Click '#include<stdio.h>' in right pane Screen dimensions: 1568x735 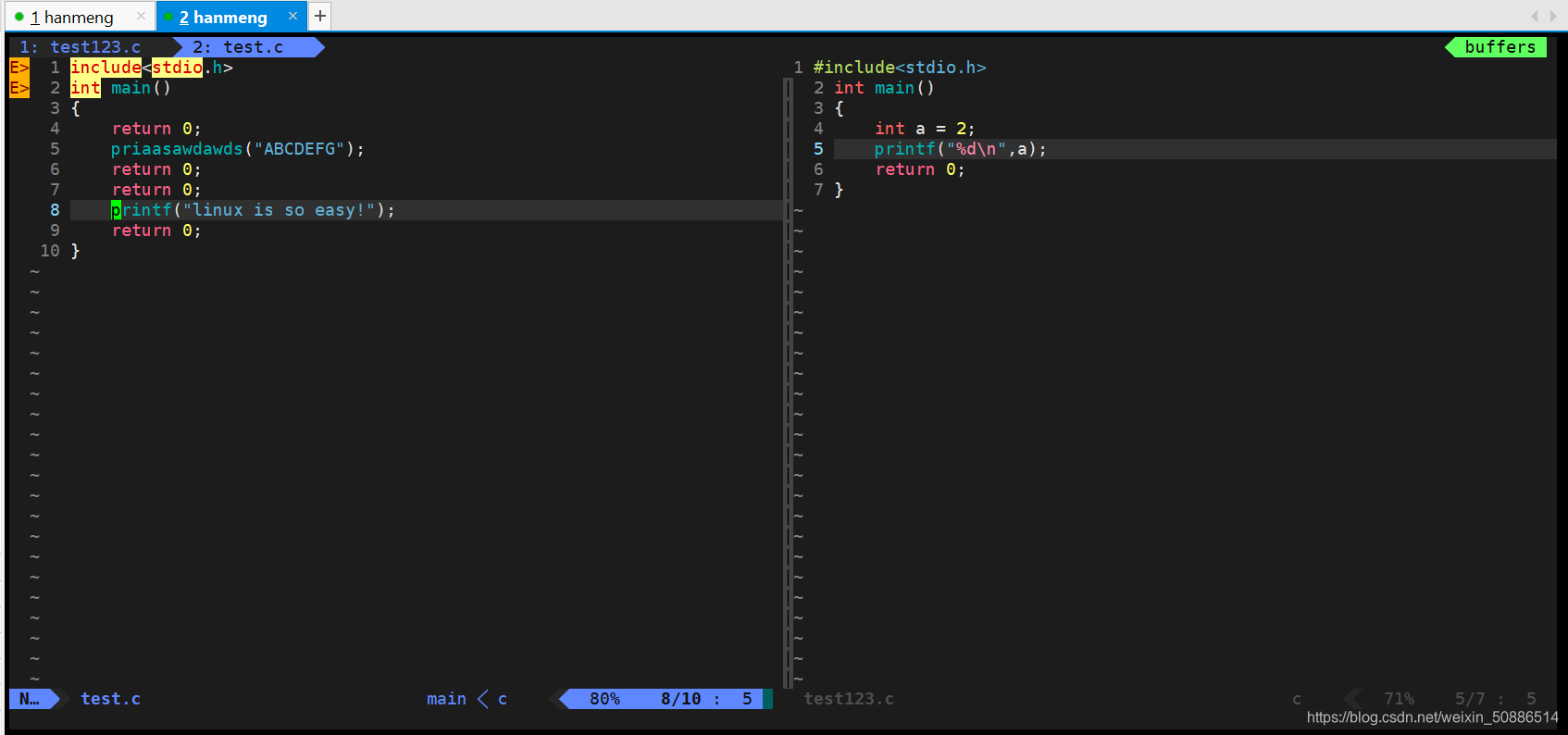(x=900, y=68)
